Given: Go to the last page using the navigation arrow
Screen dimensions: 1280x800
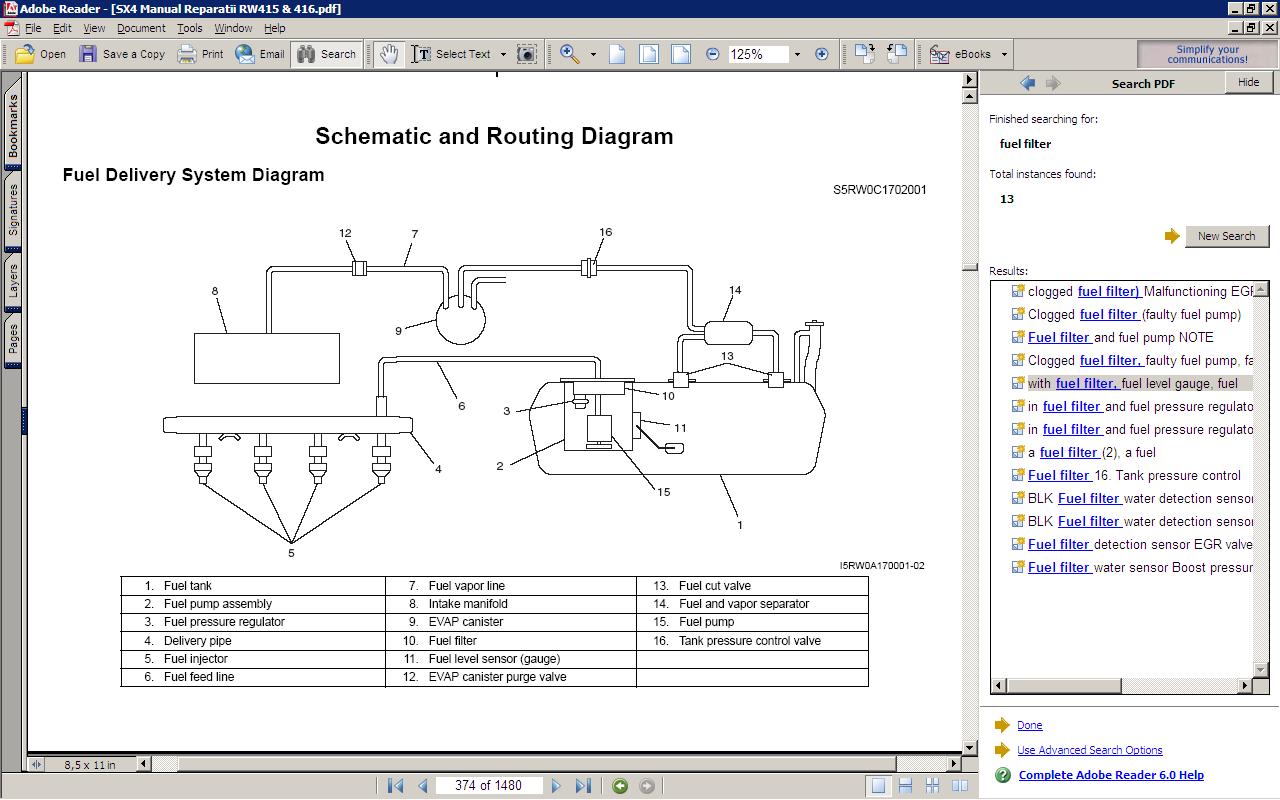Looking at the screenshot, I should [583, 786].
